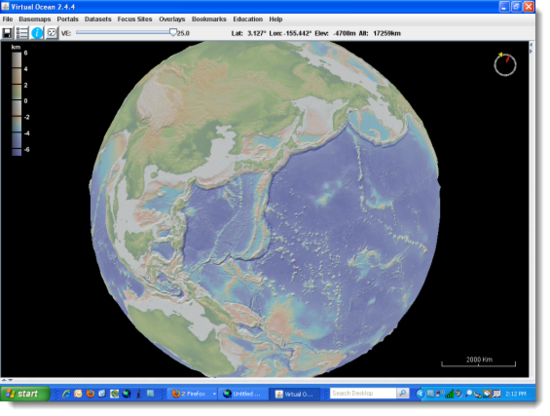This screenshot has height=416, width=550.
Task: Click the Windows start button
Action: click(25, 394)
